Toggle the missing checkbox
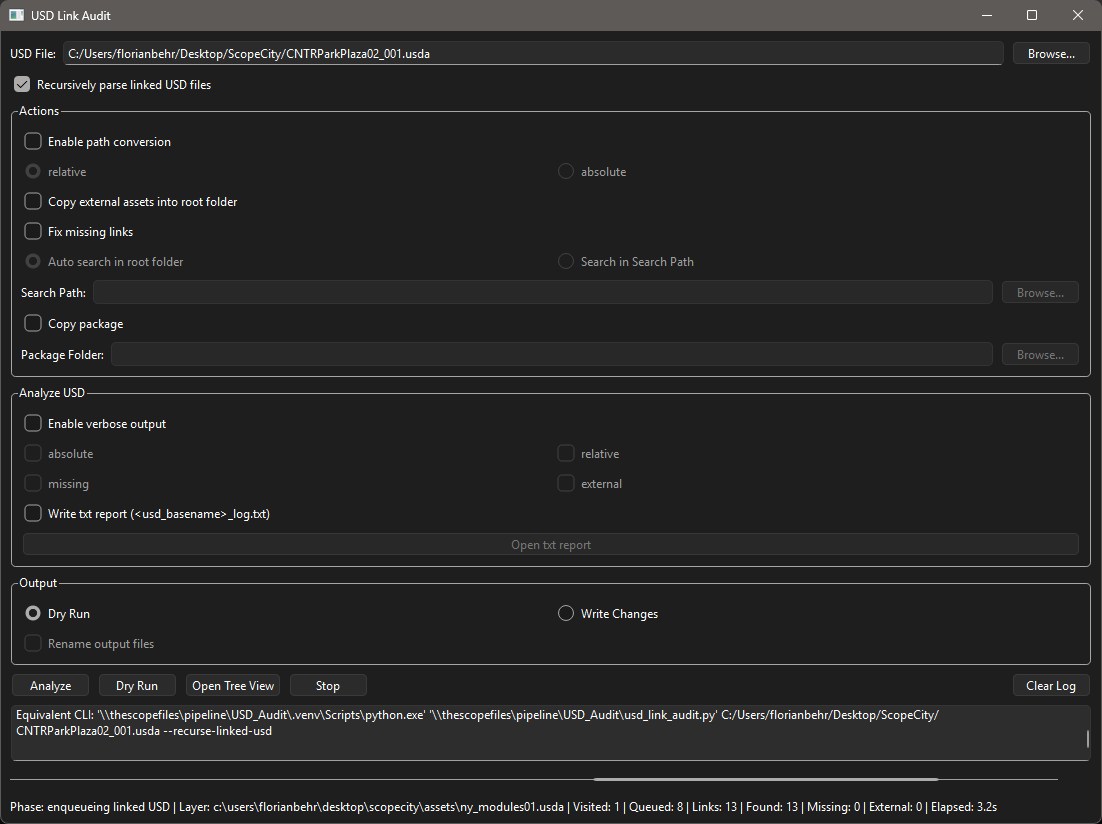Screen dimensions: 1102x824 [33, 484]
